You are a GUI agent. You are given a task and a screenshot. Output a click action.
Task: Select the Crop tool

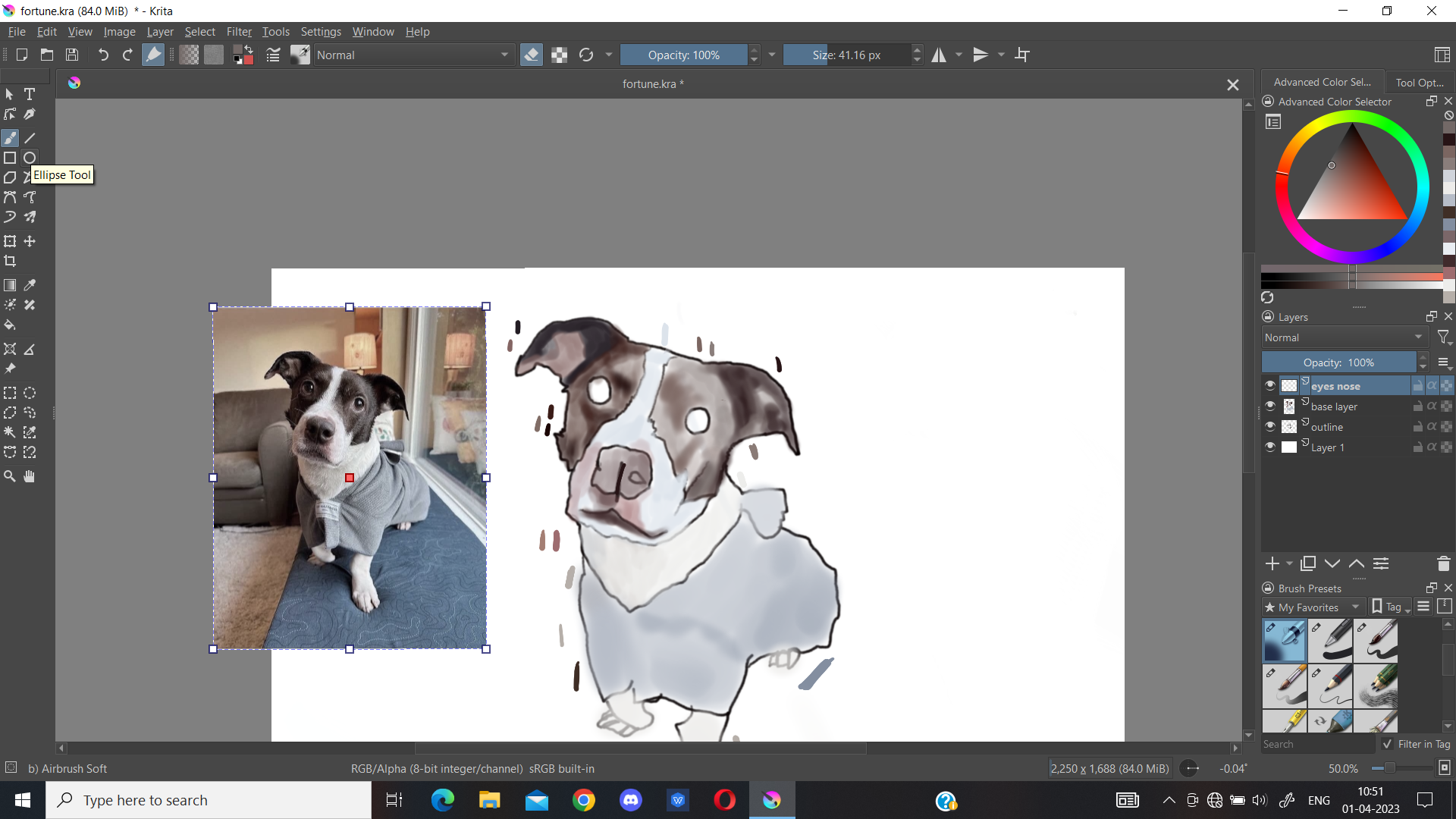10,261
